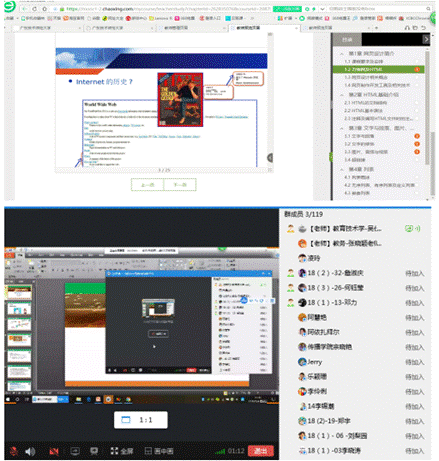The height and width of the screenshot is (461, 439).
Task: Click the orange badge beside section 3.2
Action: pos(417,144)
